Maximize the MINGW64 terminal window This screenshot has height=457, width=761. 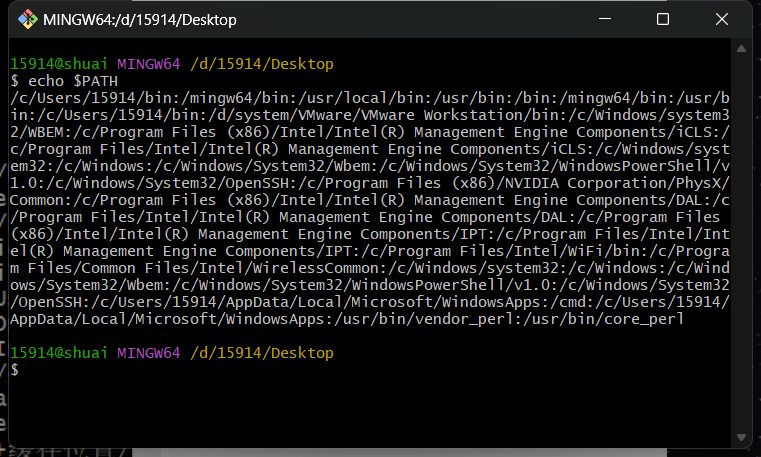point(662,19)
